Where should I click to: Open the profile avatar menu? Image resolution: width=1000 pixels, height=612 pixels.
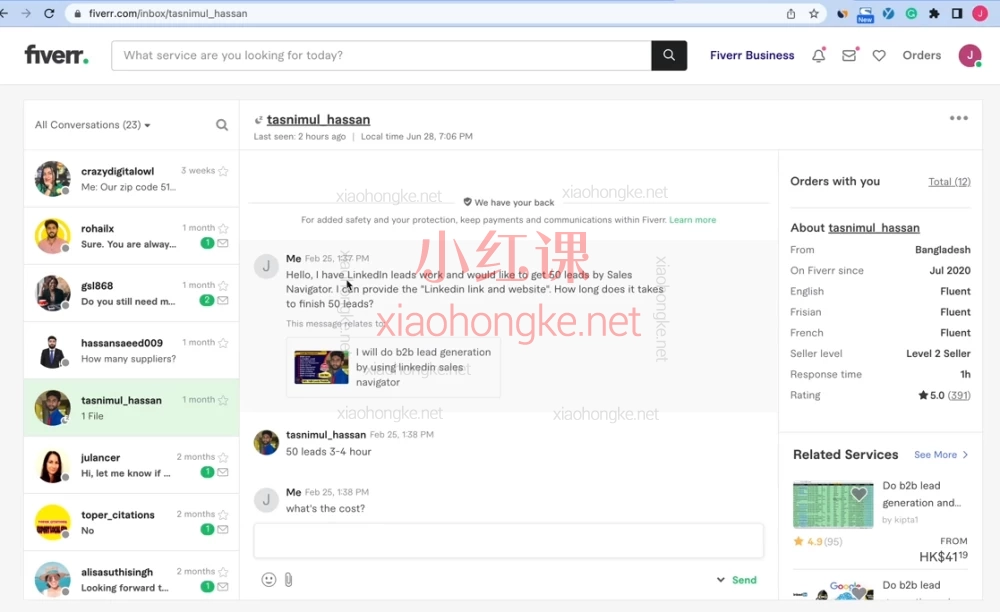pyautogui.click(x=970, y=55)
